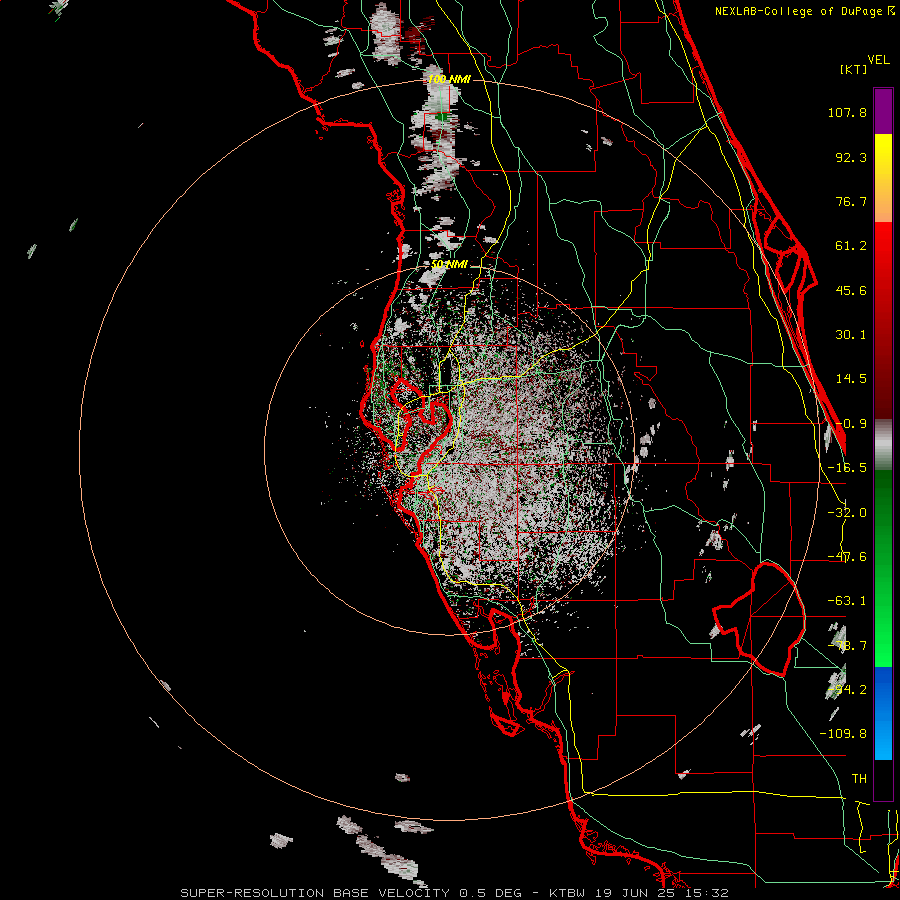The height and width of the screenshot is (900, 900).
Task: Select the 107.8 velocity scale value
Action: coord(847,112)
